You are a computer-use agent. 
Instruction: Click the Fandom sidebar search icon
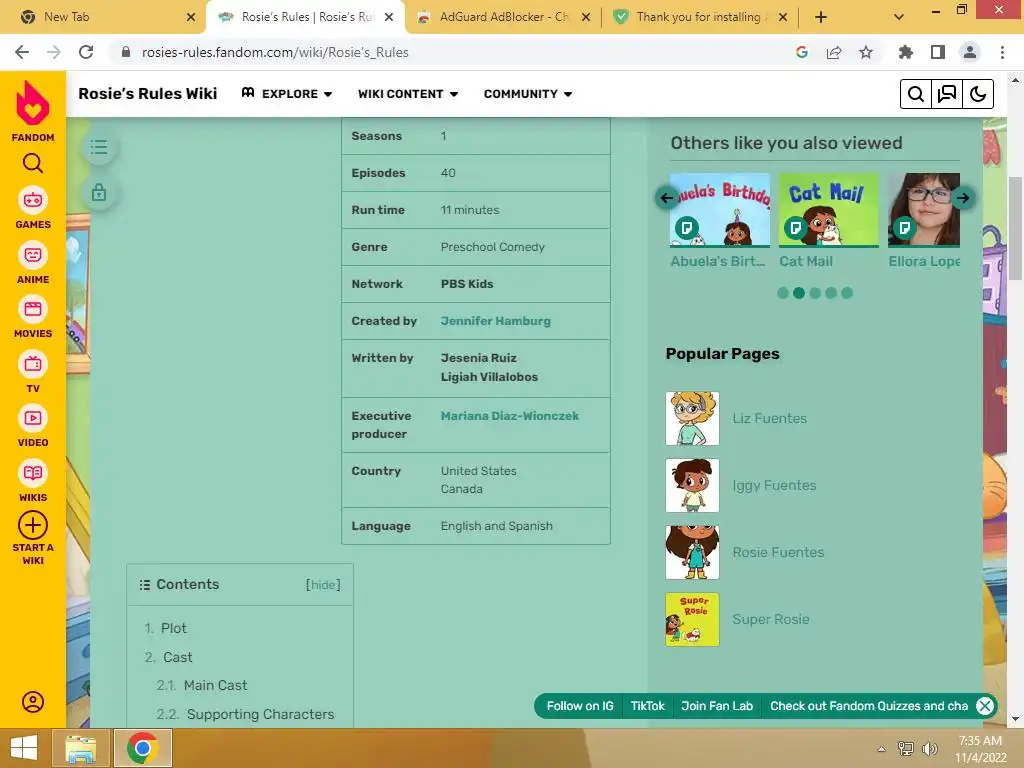[33, 163]
